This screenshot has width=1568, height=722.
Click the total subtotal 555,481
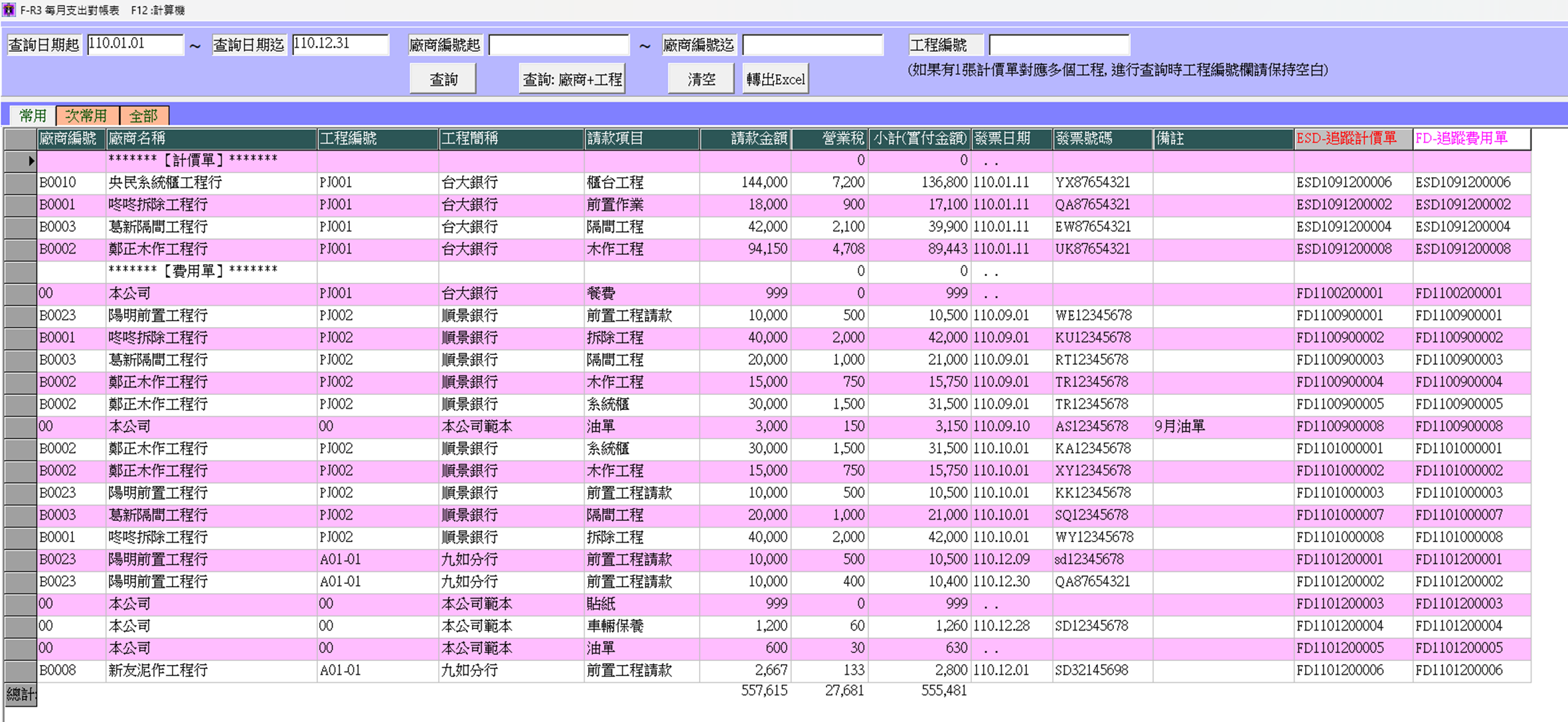[944, 691]
